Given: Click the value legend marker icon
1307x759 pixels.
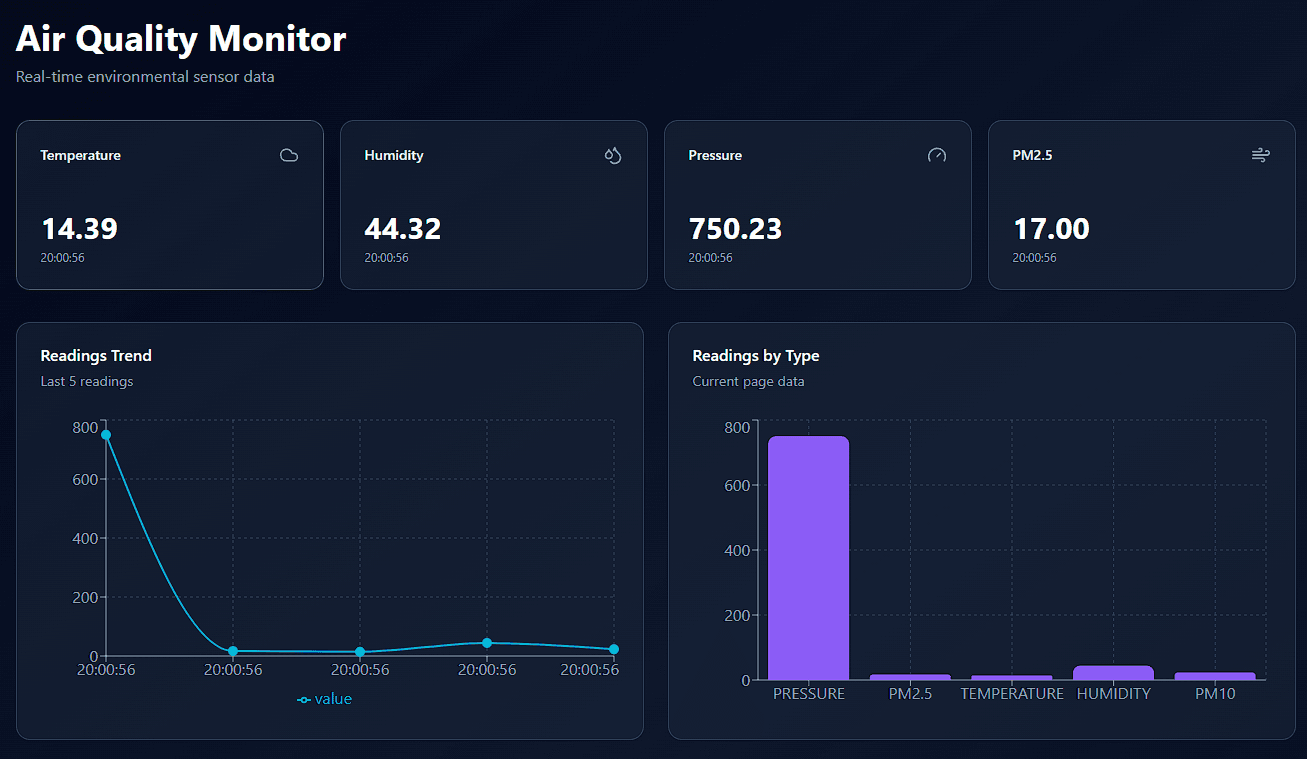Looking at the screenshot, I should pyautogui.click(x=304, y=700).
